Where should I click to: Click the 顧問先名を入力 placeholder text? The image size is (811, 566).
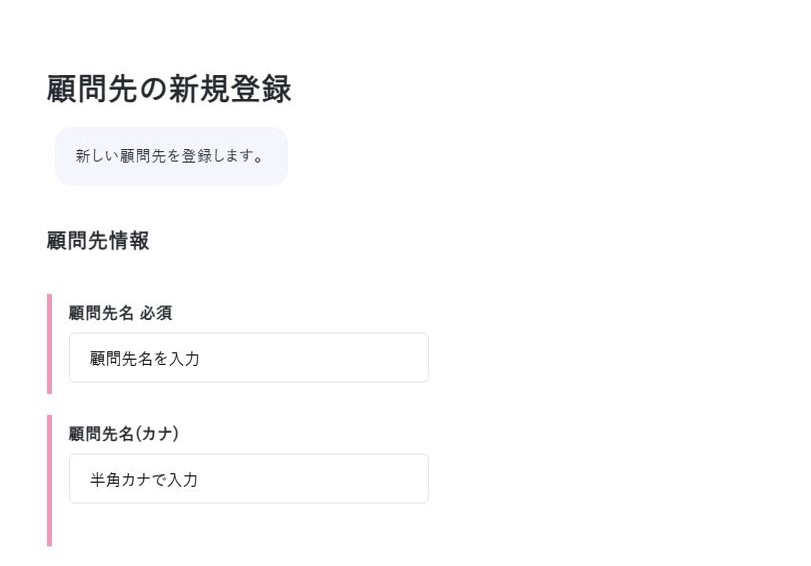(145, 358)
